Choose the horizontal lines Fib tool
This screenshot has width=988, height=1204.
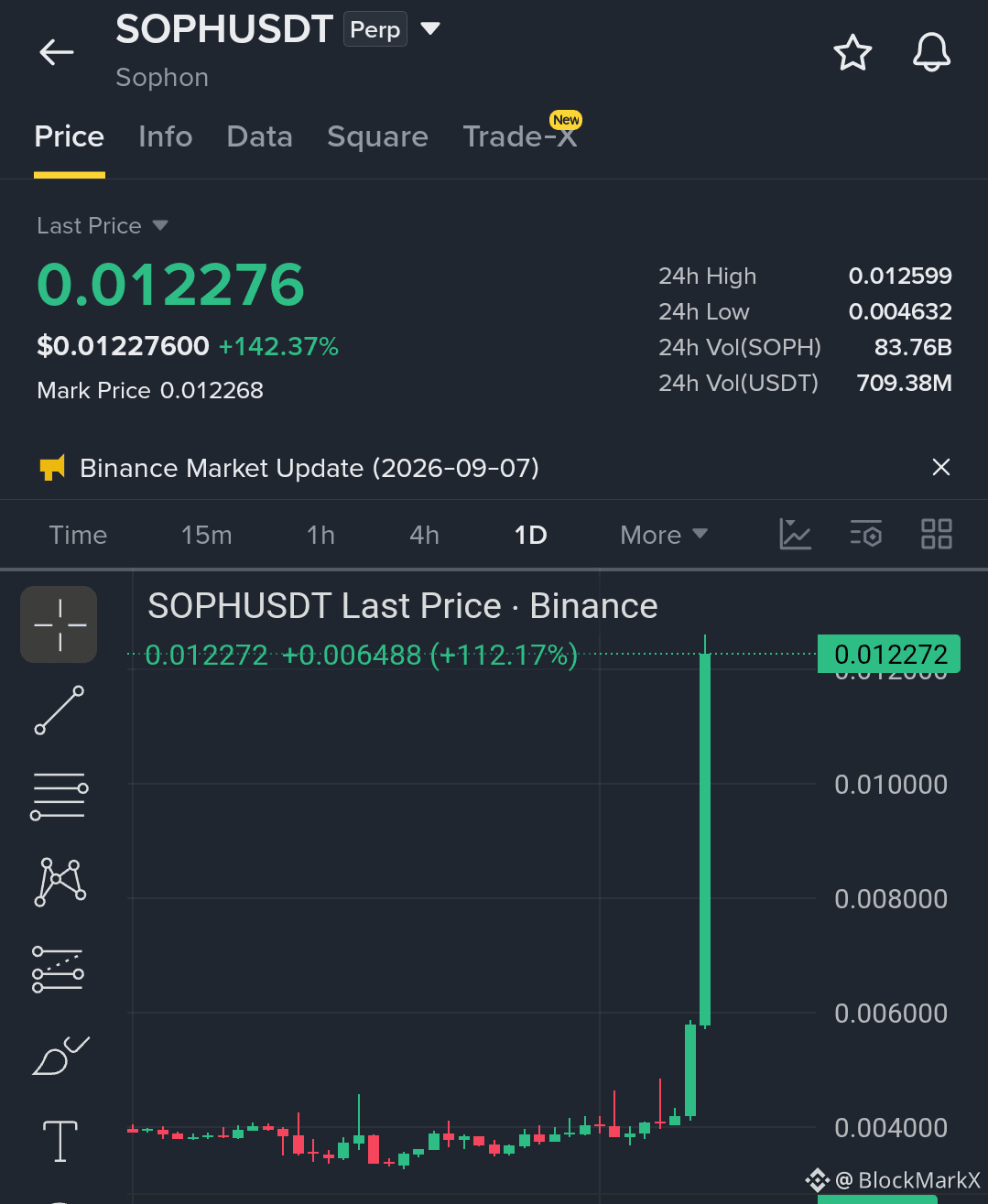[60, 796]
